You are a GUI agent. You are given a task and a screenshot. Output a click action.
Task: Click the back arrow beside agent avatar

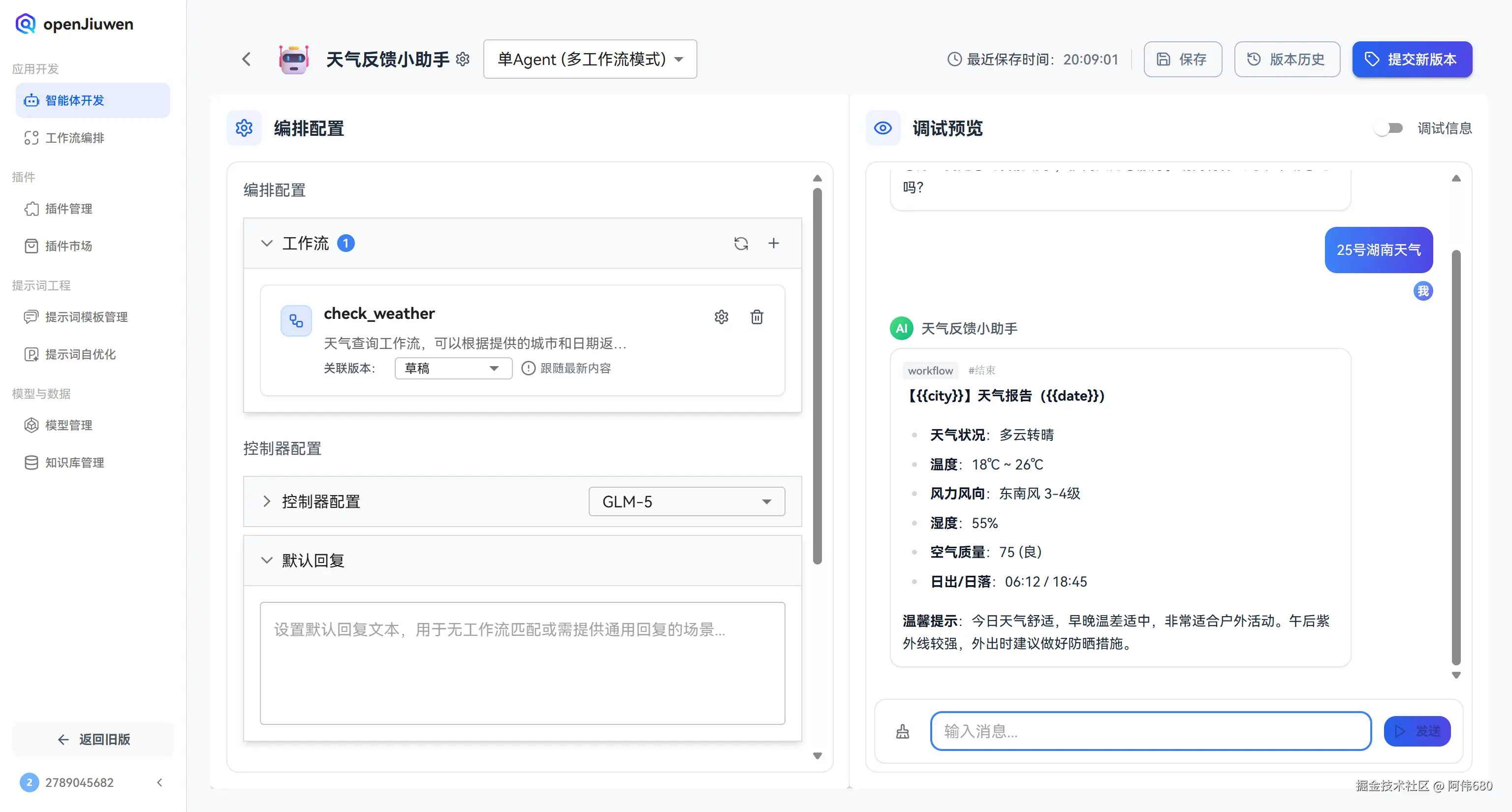247,59
